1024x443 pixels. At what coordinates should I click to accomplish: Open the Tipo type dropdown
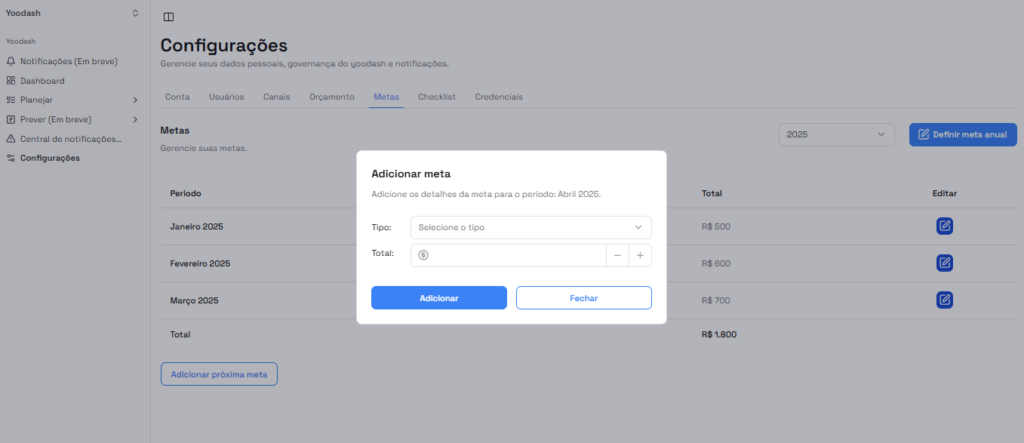tap(530, 227)
